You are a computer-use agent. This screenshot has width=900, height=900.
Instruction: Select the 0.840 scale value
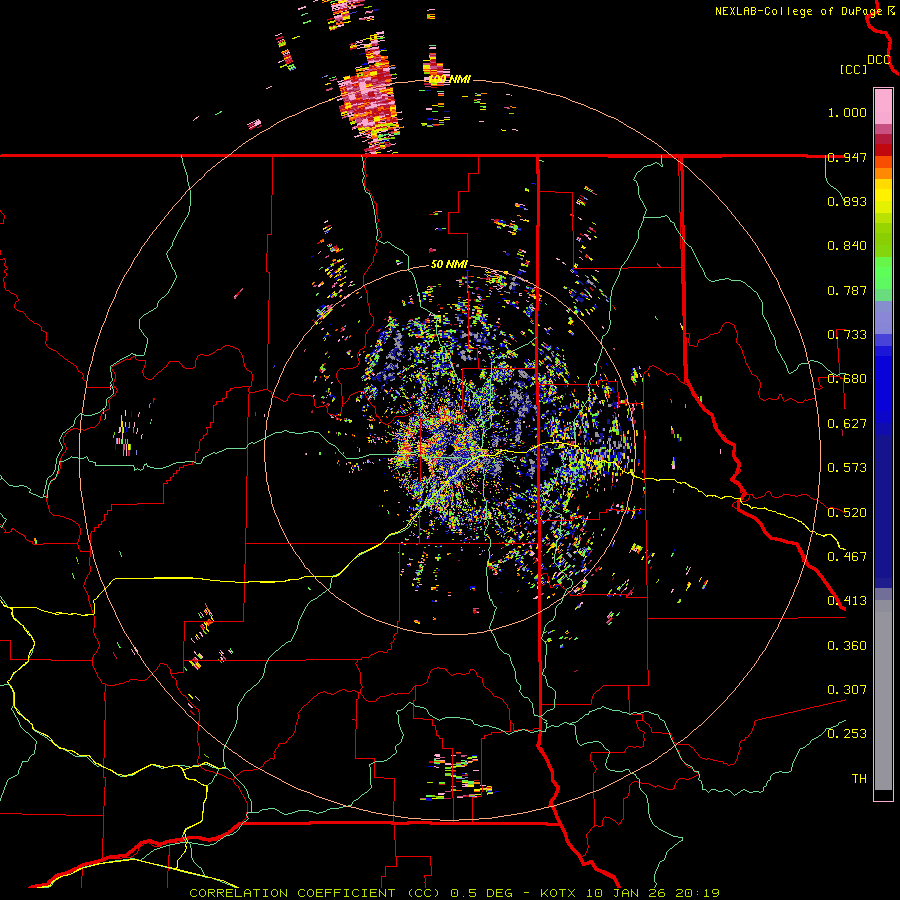(847, 246)
